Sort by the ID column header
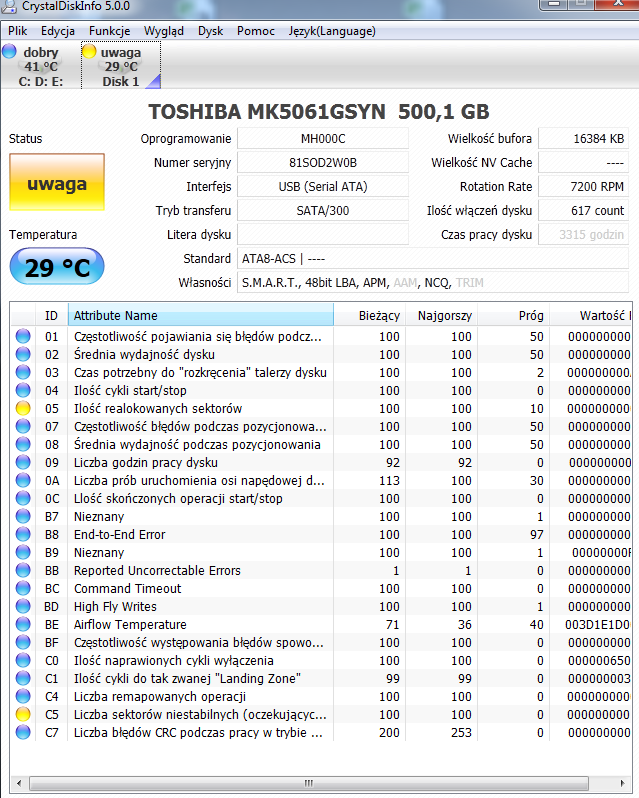The width and height of the screenshot is (639, 798). (51, 316)
